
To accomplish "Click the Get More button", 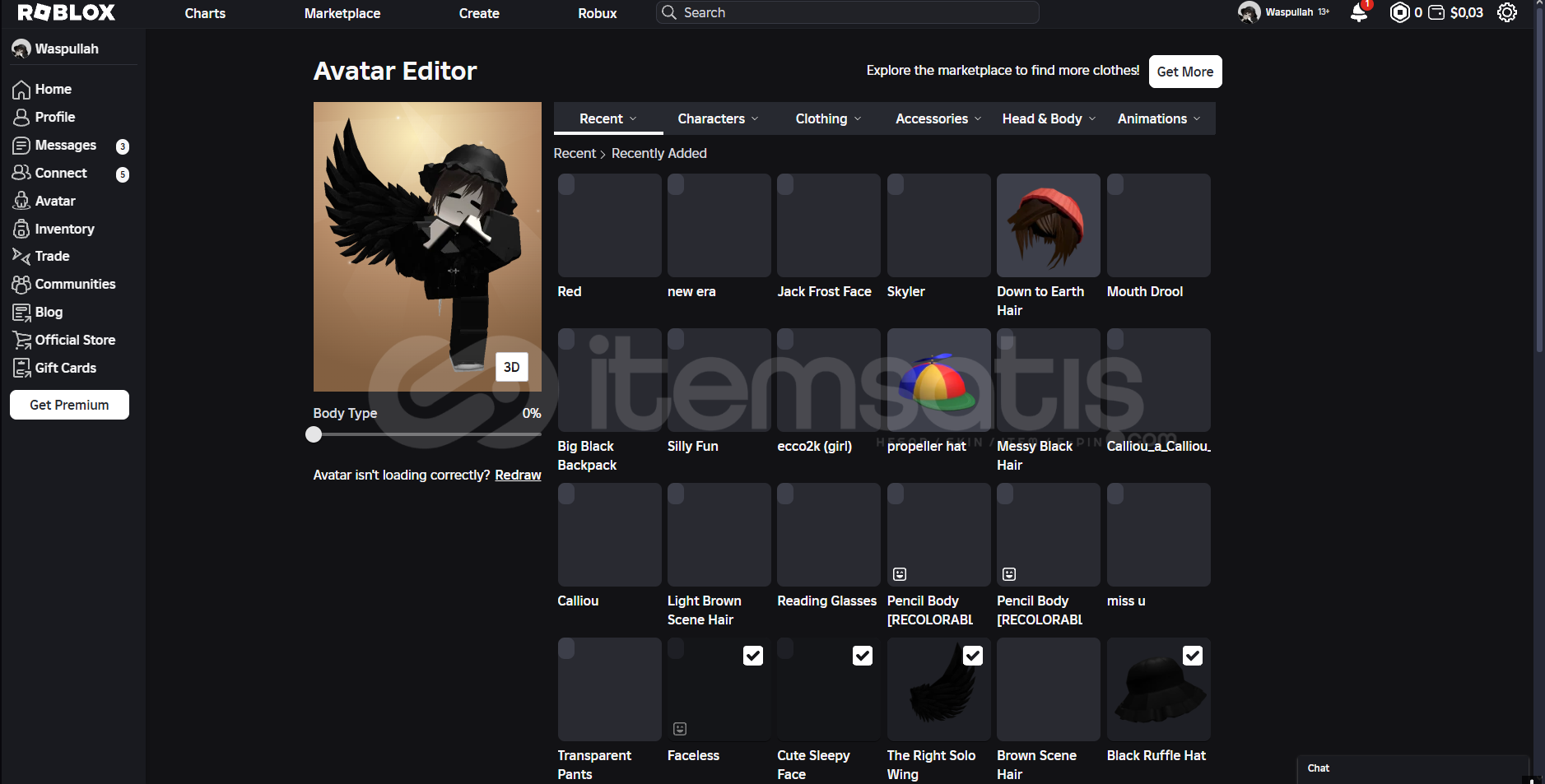I will pos(1185,72).
